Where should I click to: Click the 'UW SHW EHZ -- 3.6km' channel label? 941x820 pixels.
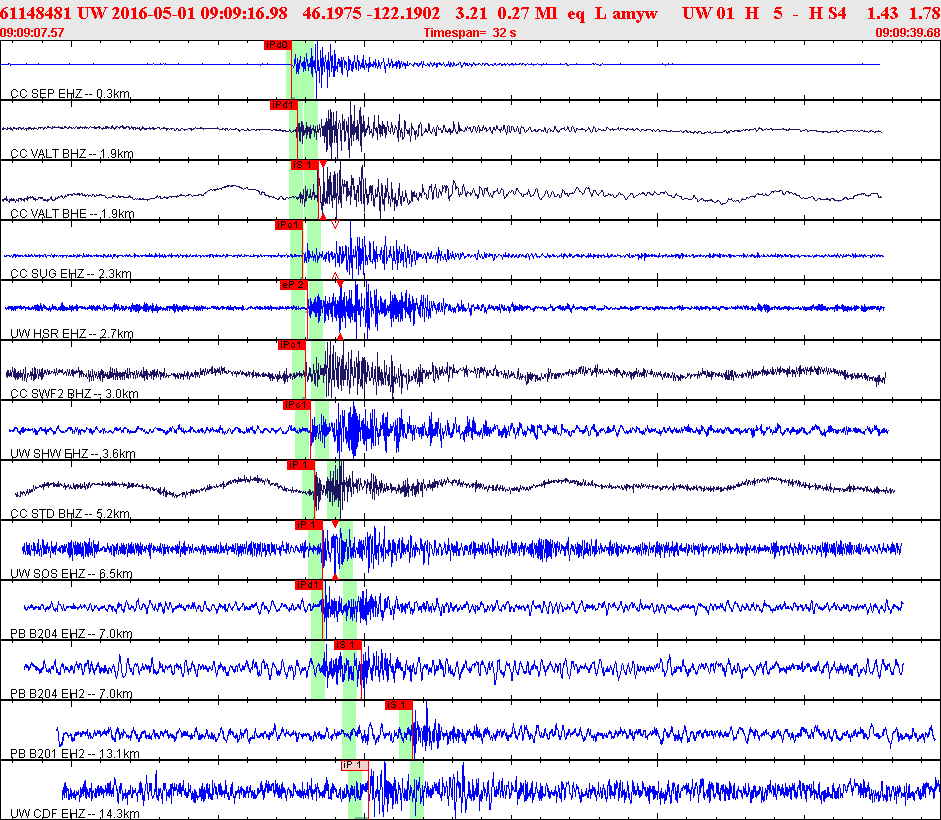73,454
